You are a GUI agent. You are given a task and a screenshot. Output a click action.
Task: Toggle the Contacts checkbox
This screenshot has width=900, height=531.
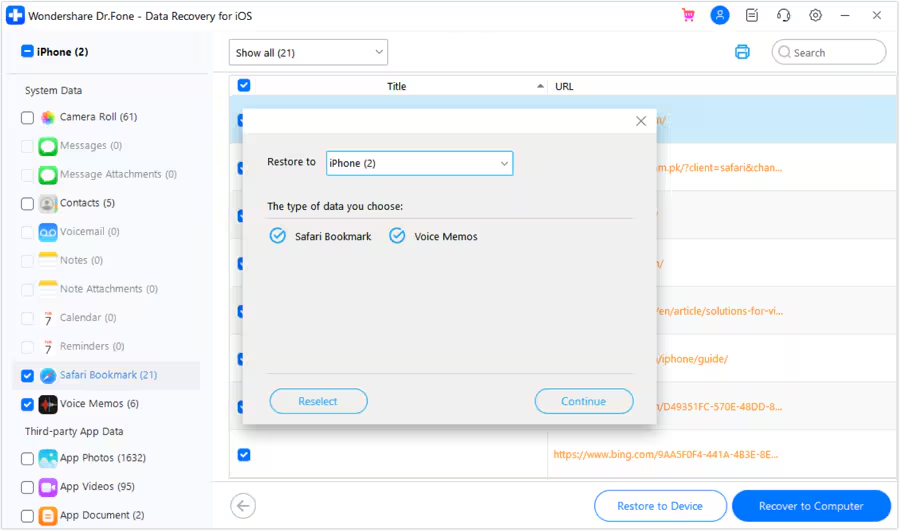coord(28,204)
